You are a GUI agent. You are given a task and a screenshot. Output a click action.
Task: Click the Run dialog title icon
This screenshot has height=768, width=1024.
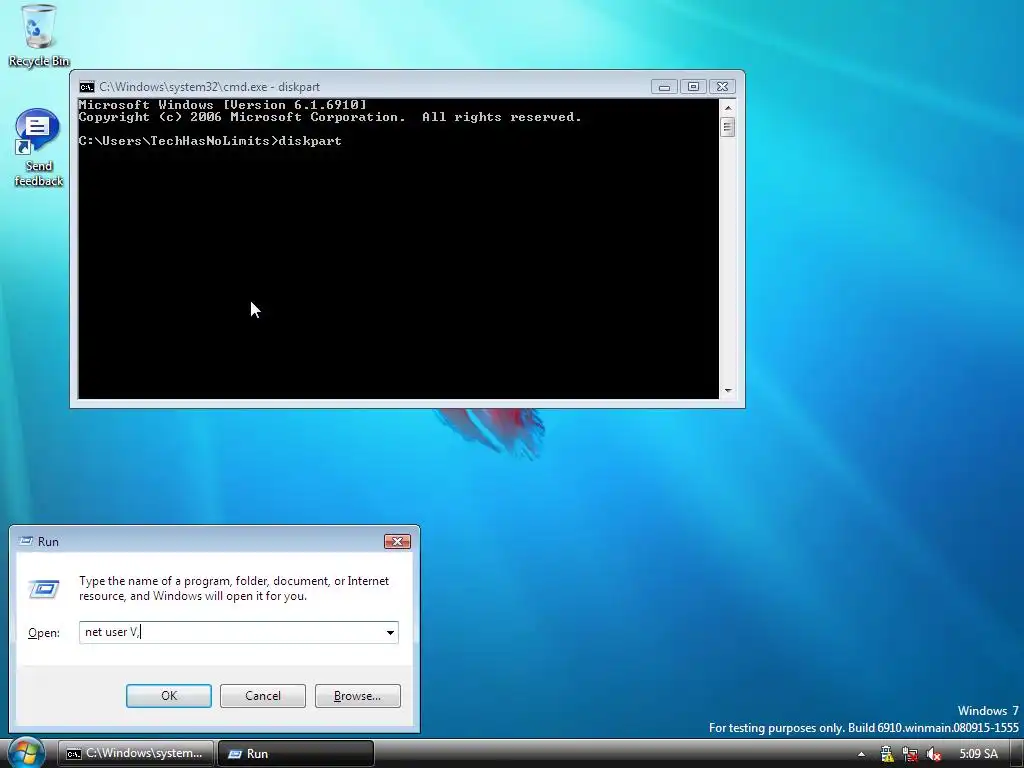click(x=26, y=541)
